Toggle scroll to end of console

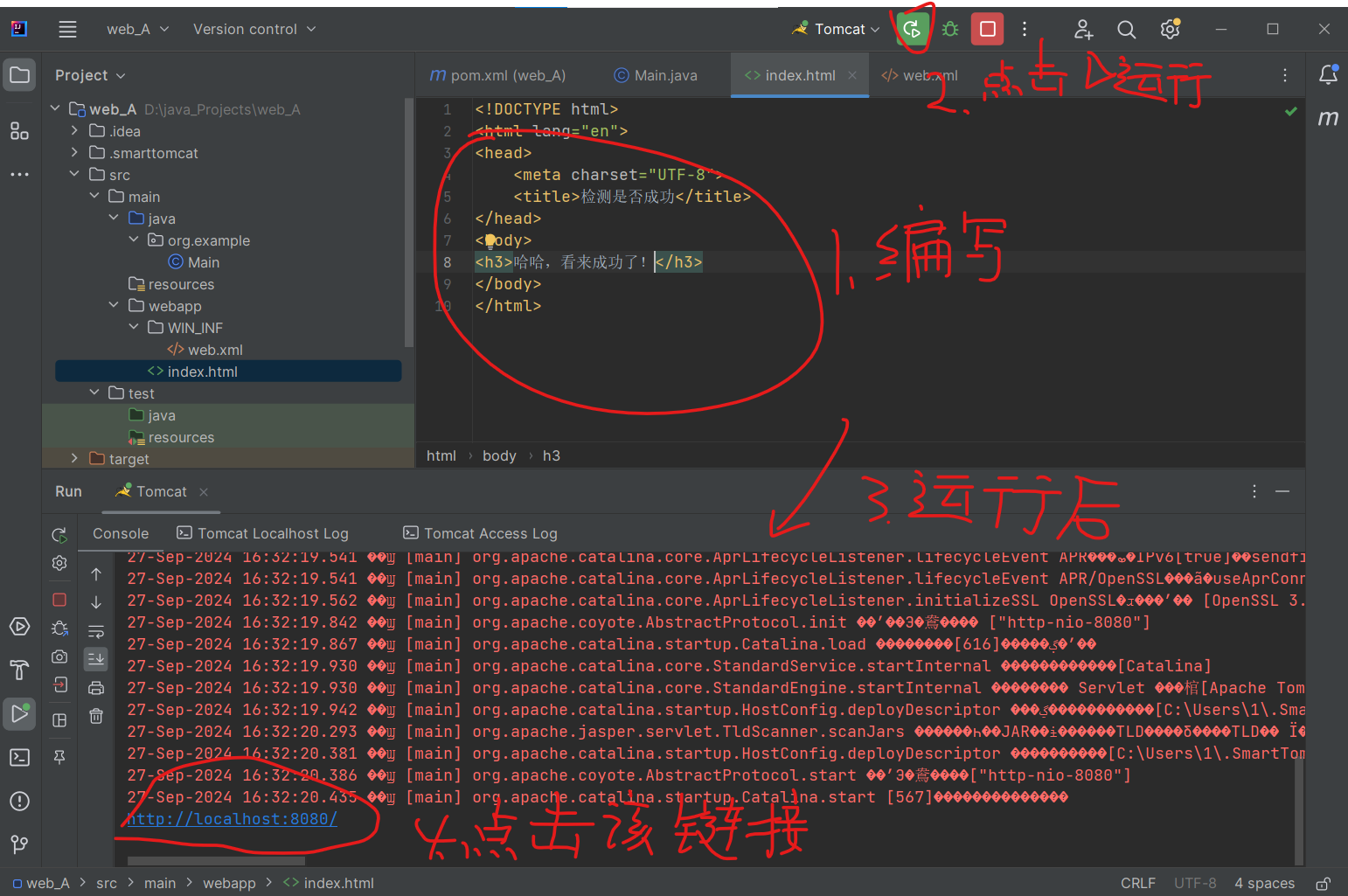(96, 658)
